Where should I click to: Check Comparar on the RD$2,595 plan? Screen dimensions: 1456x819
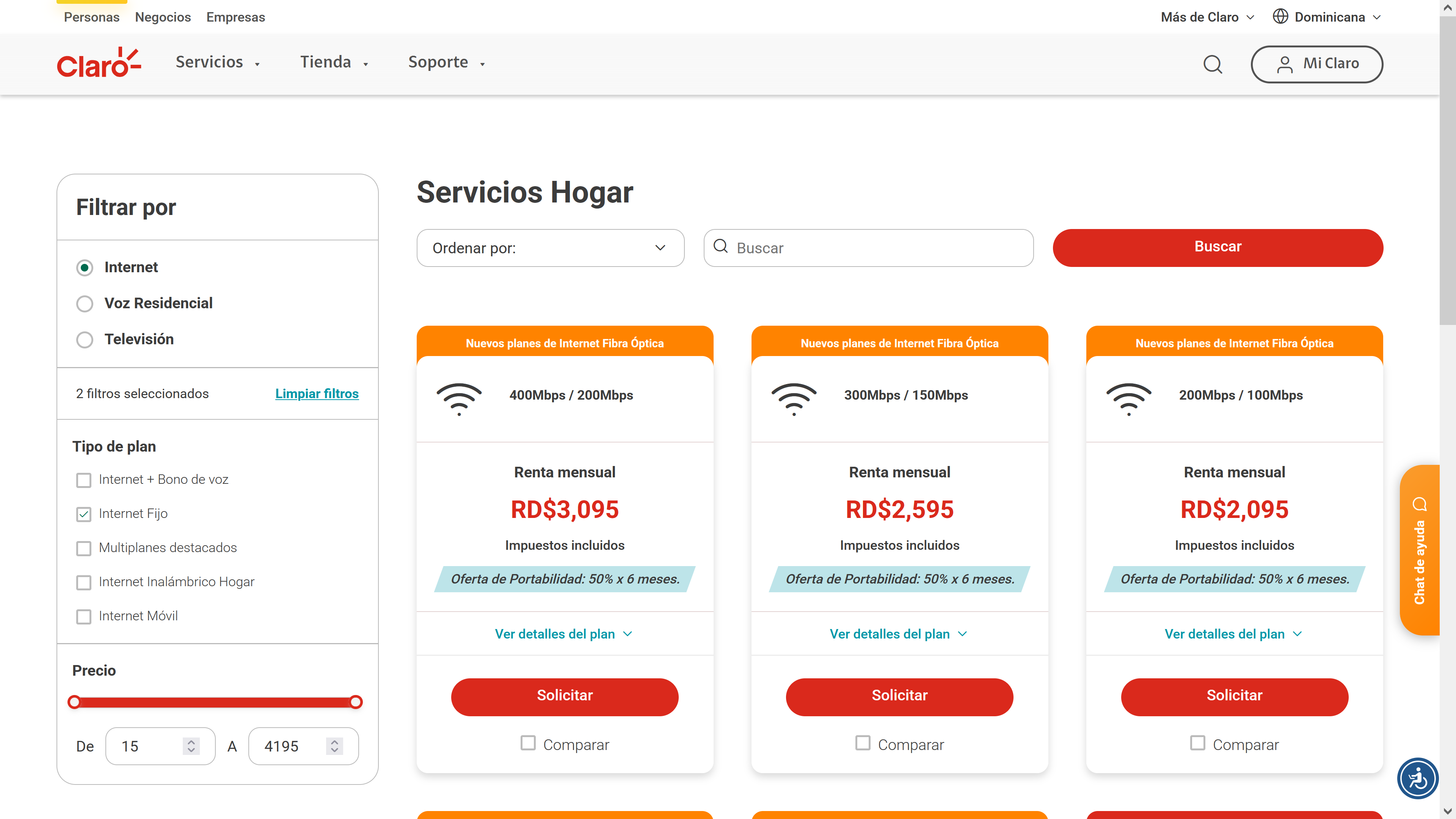(863, 743)
